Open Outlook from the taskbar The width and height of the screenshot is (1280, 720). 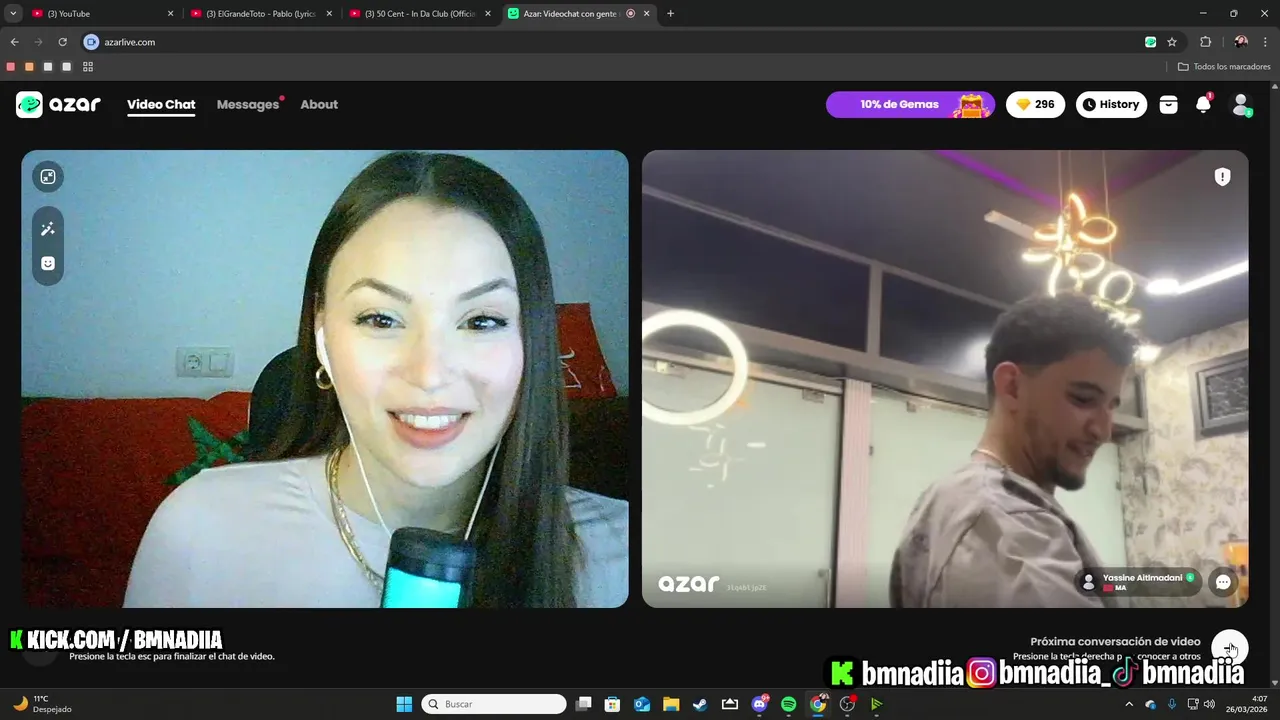pos(642,704)
